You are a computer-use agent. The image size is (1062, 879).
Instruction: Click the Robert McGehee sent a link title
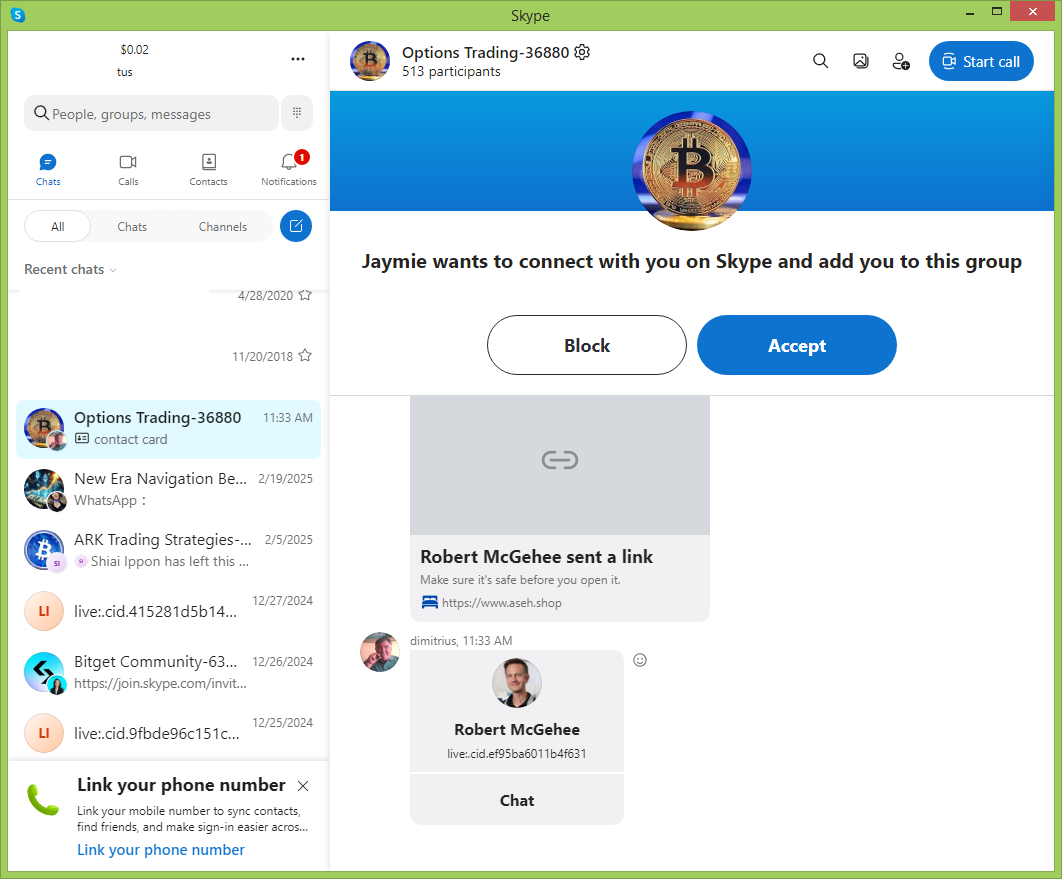[x=536, y=557]
